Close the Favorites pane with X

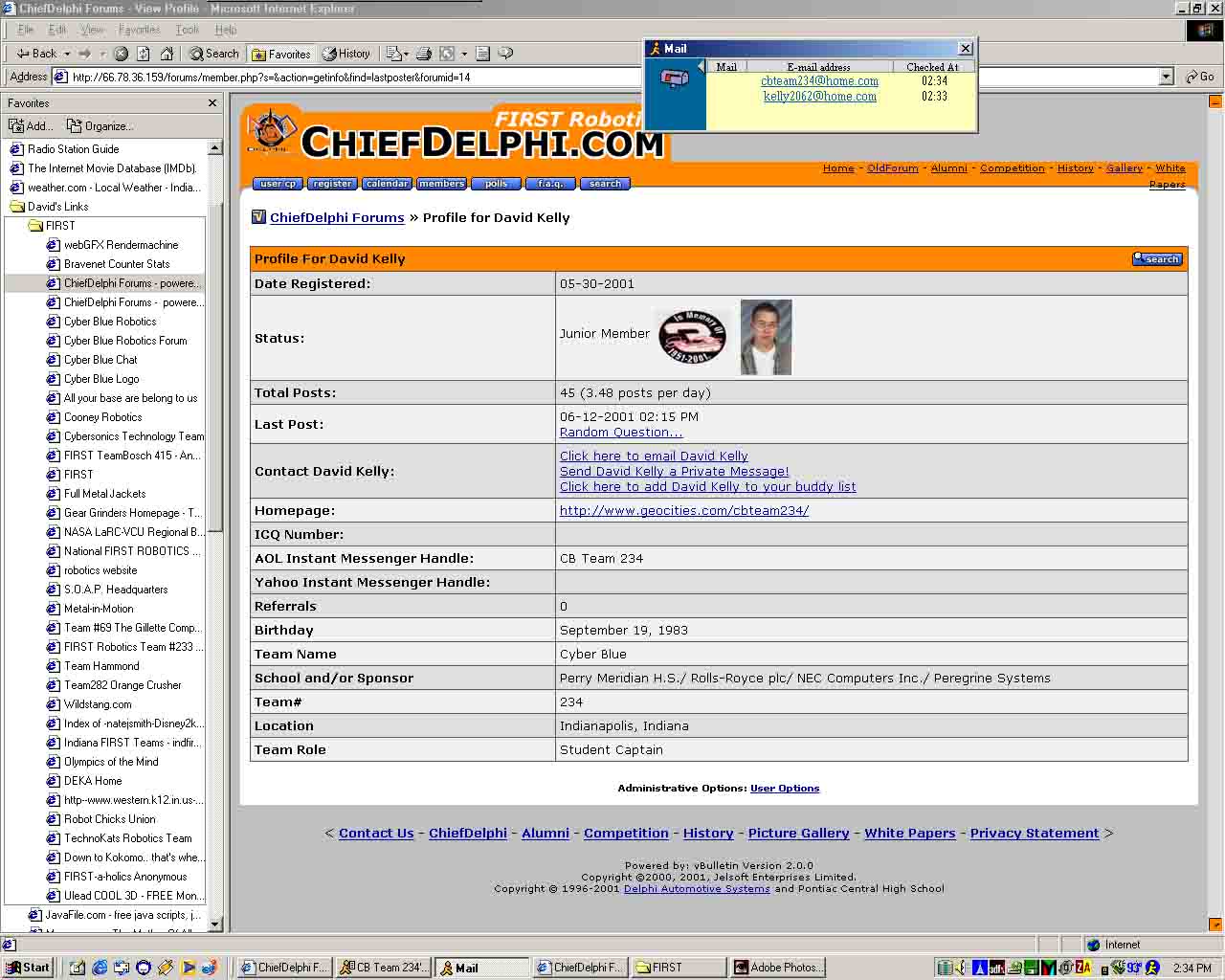point(212,102)
